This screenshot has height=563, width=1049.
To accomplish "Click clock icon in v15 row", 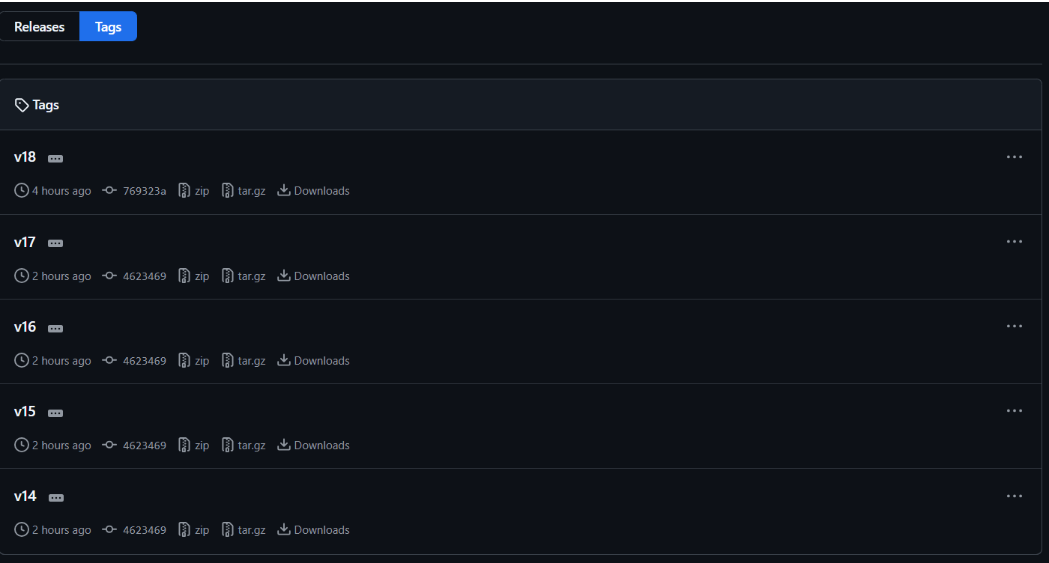I will click(21, 445).
